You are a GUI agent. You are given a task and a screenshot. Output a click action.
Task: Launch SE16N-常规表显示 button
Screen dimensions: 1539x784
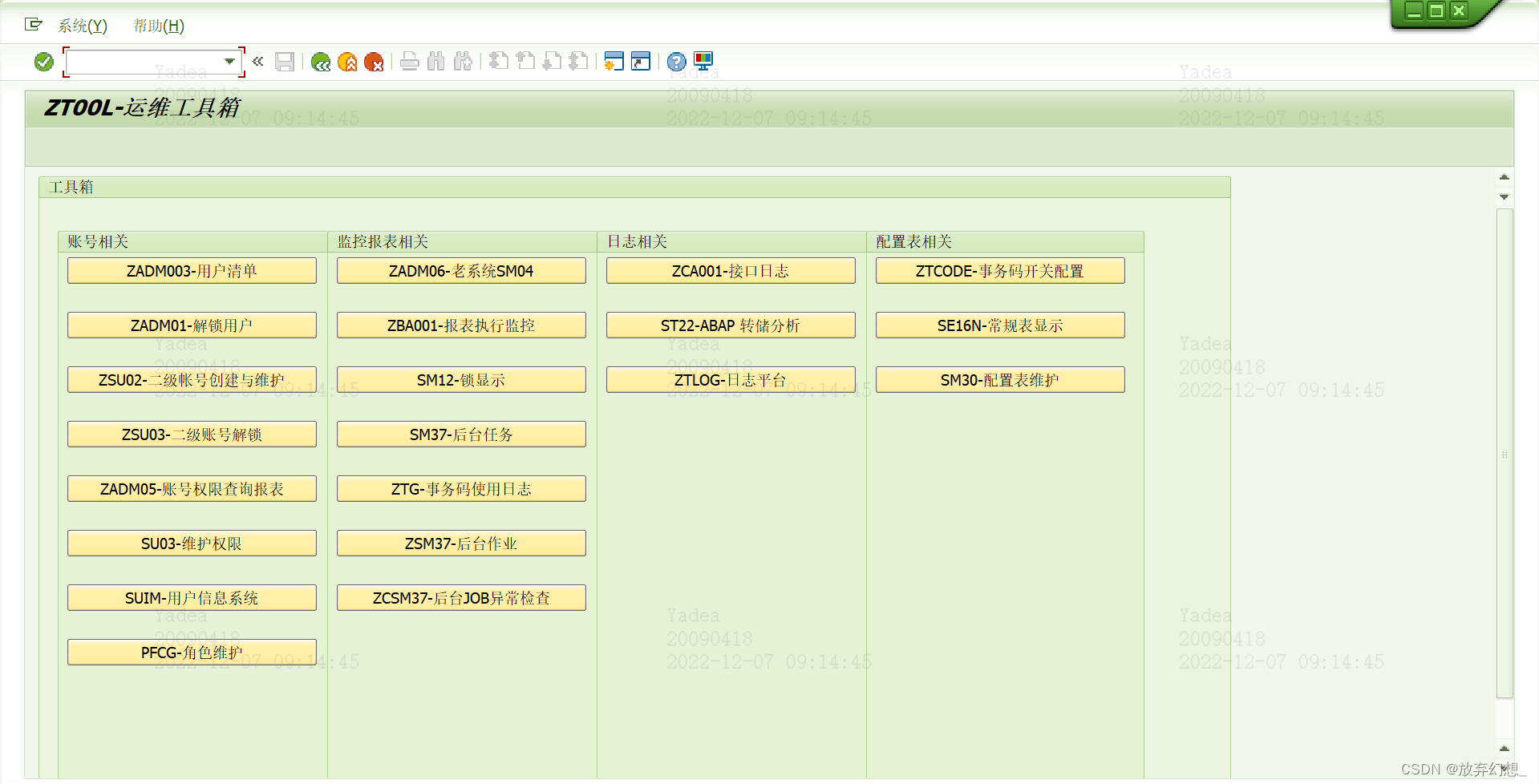(x=1000, y=325)
